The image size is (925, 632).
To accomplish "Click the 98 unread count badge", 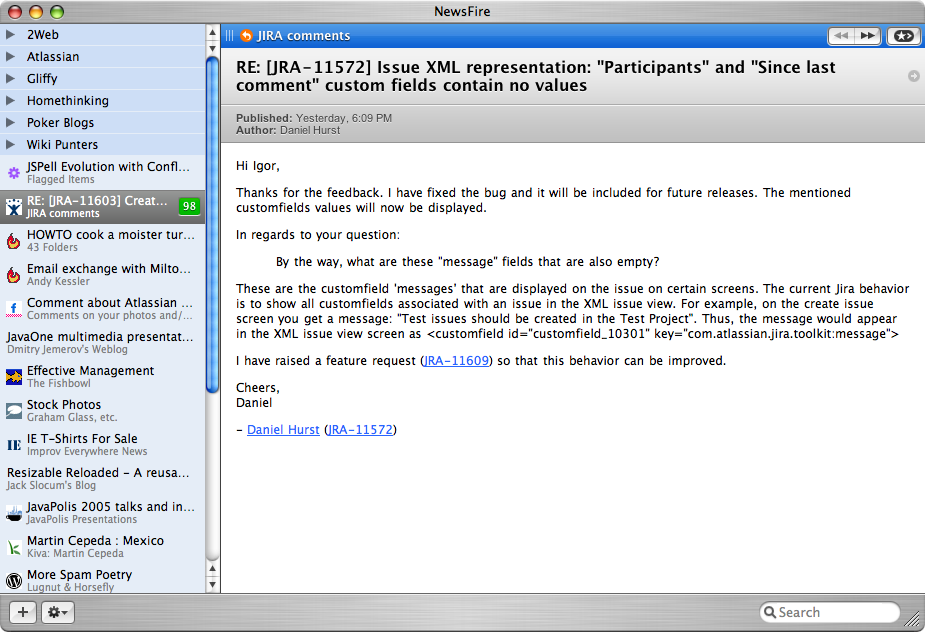I will coord(189,206).
